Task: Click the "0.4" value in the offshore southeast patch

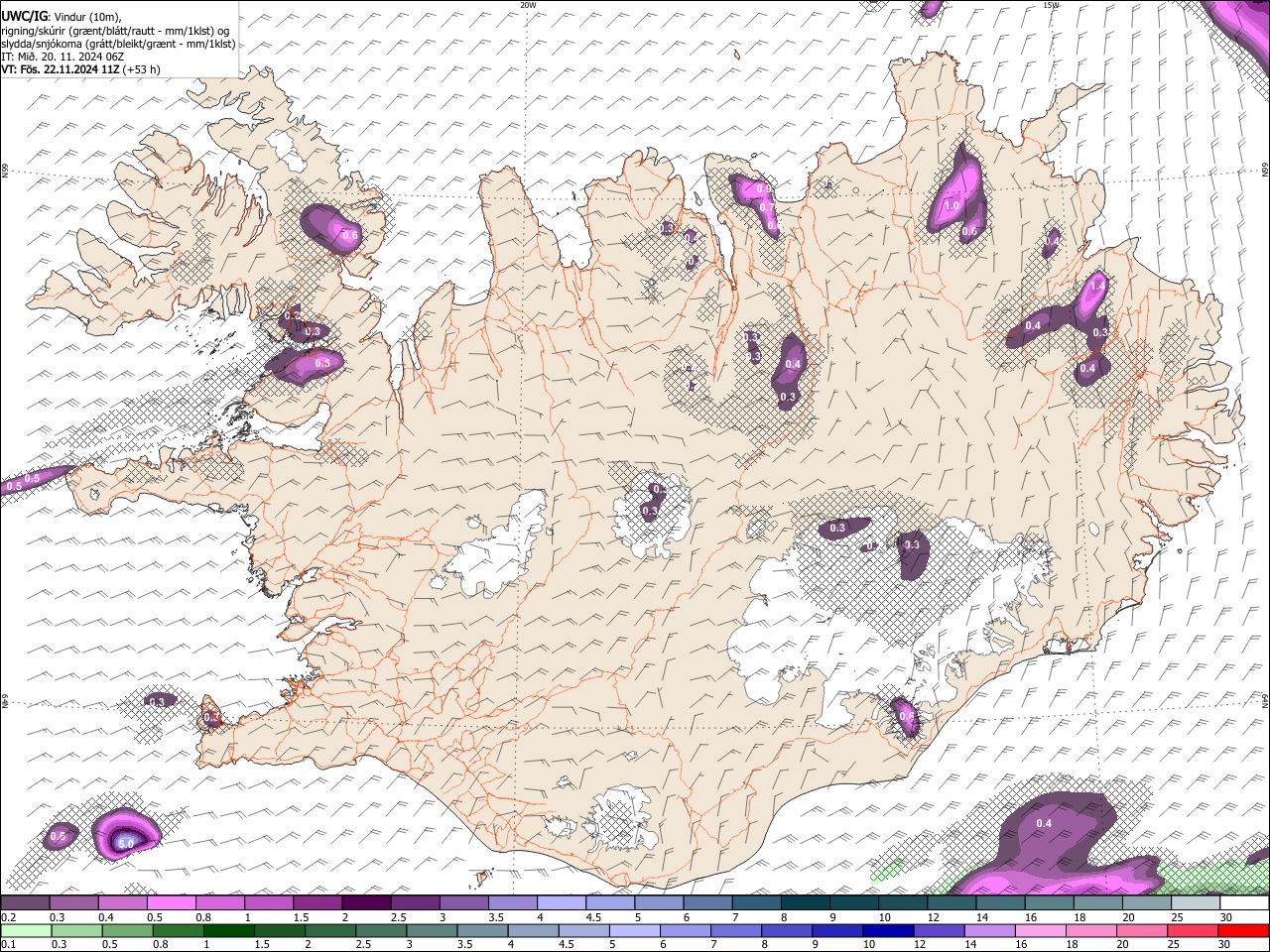Action: tap(1044, 824)
